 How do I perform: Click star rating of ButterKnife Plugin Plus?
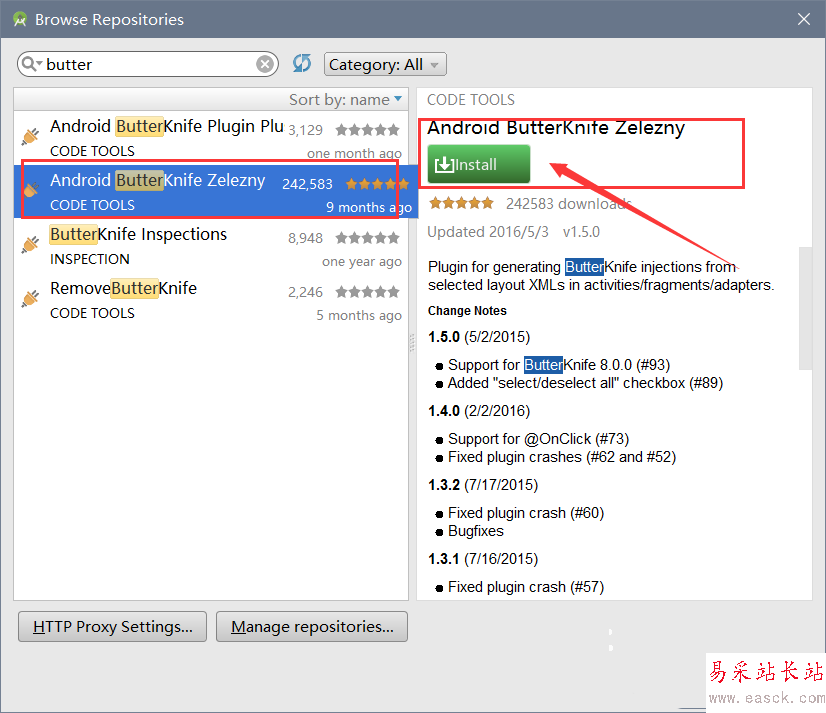point(368,130)
